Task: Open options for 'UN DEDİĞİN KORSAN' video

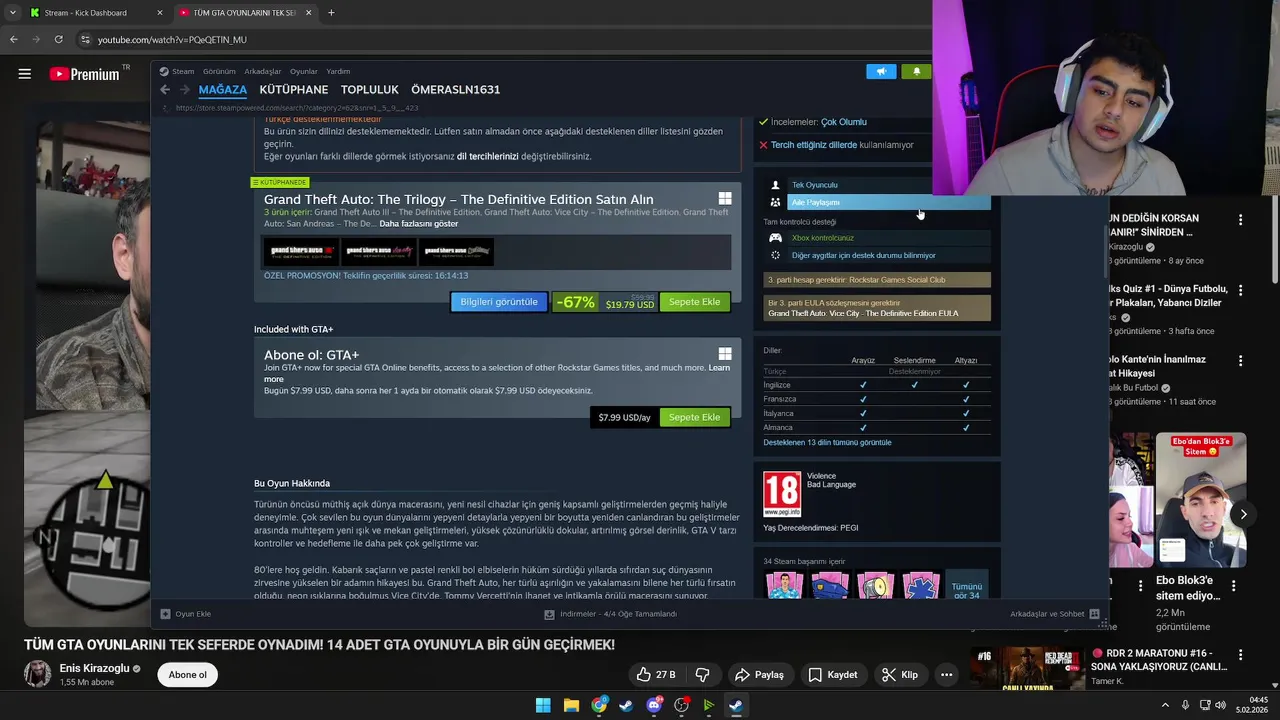Action: [x=1241, y=220]
